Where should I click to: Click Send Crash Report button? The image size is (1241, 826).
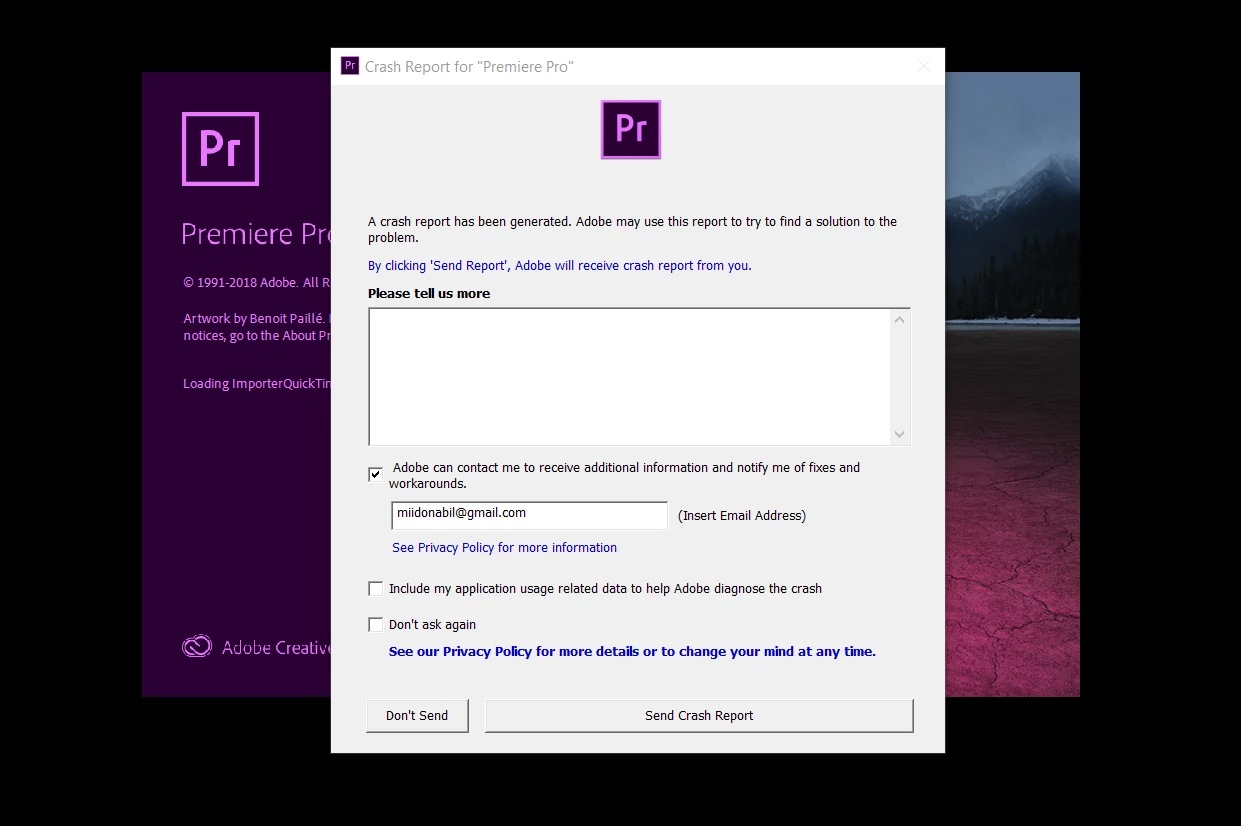click(x=699, y=716)
